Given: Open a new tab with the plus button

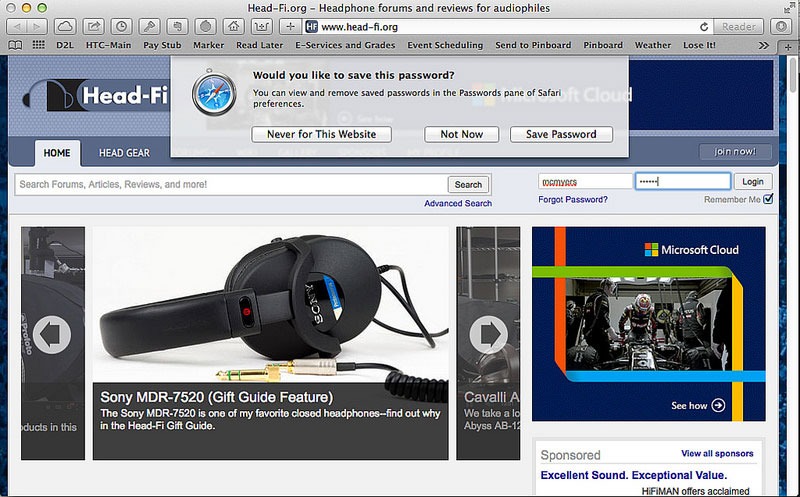Looking at the screenshot, I should pyautogui.click(x=788, y=47).
